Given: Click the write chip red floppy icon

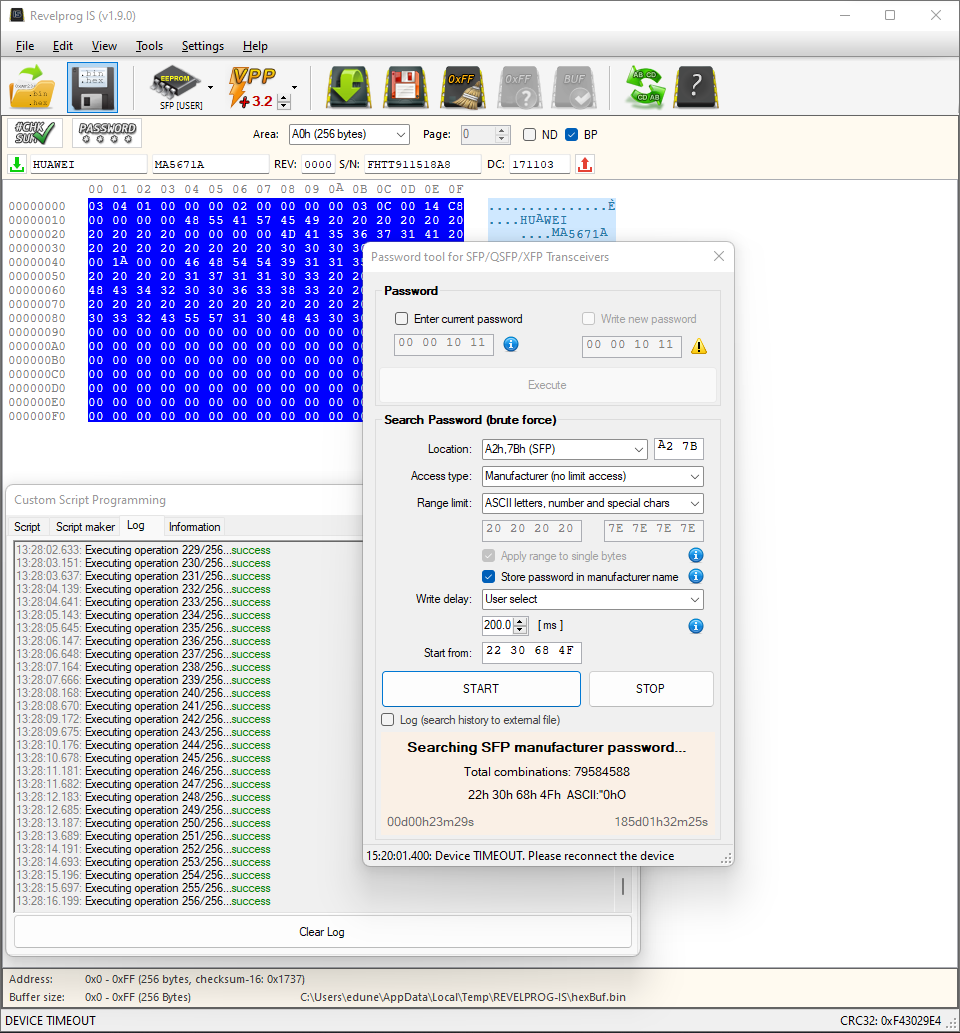Looking at the screenshot, I should click(x=405, y=87).
